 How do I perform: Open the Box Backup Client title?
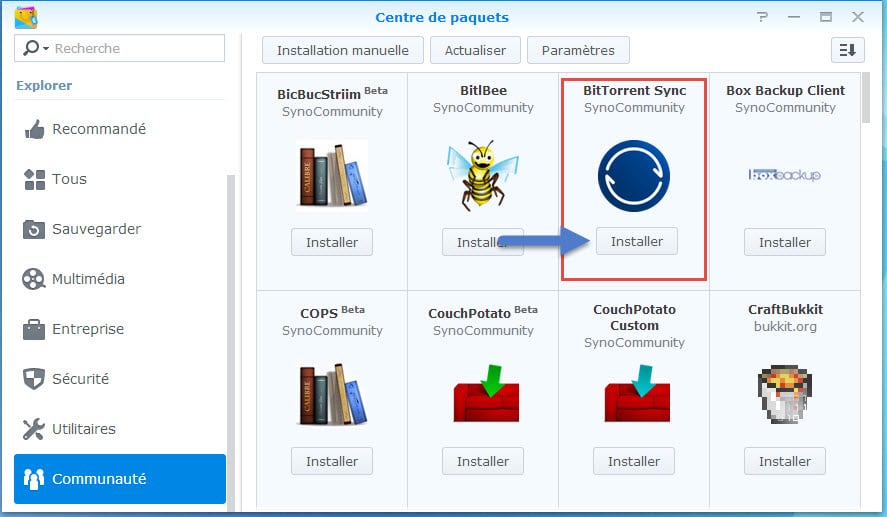click(785, 91)
